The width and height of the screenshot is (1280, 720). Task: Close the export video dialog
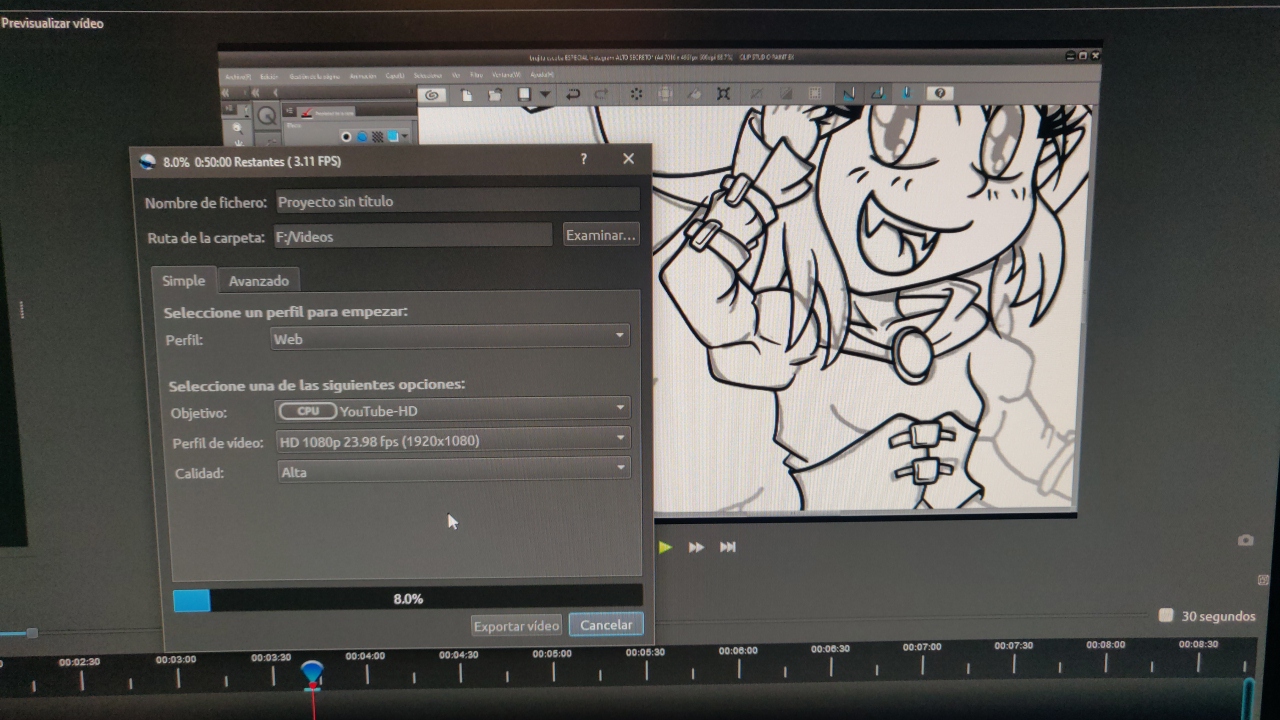pos(628,159)
